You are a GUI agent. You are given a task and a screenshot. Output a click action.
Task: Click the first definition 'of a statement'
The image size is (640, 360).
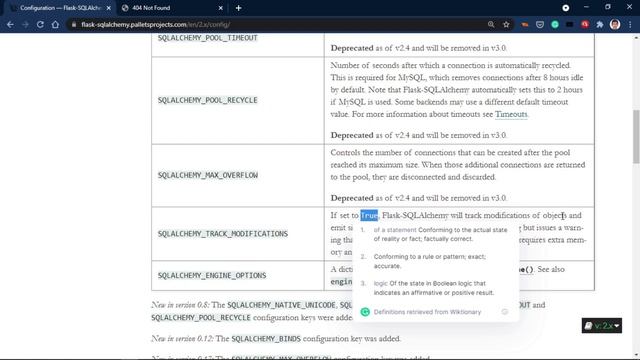pos(440,234)
